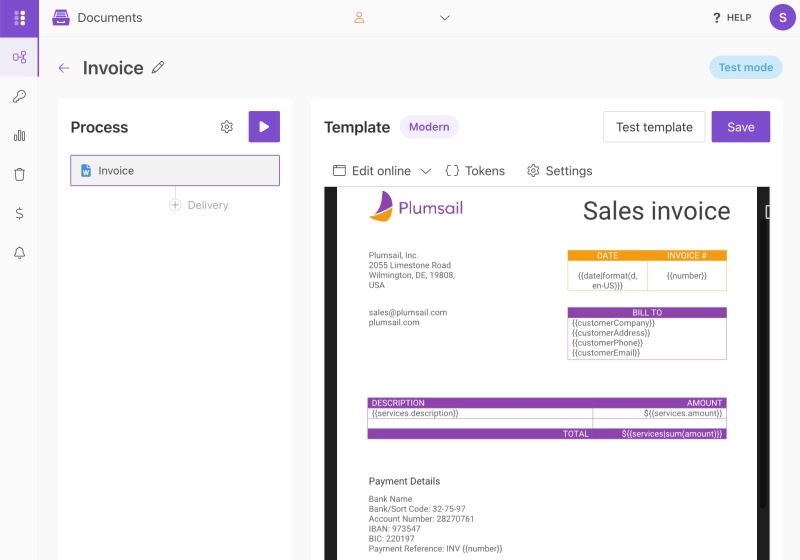Open the Notifications bell sidebar icon
Image resolution: width=800 pixels, height=560 pixels.
[x=19, y=252]
